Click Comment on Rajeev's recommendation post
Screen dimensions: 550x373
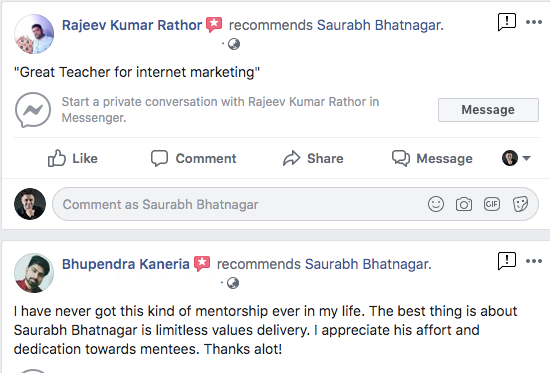(x=194, y=158)
